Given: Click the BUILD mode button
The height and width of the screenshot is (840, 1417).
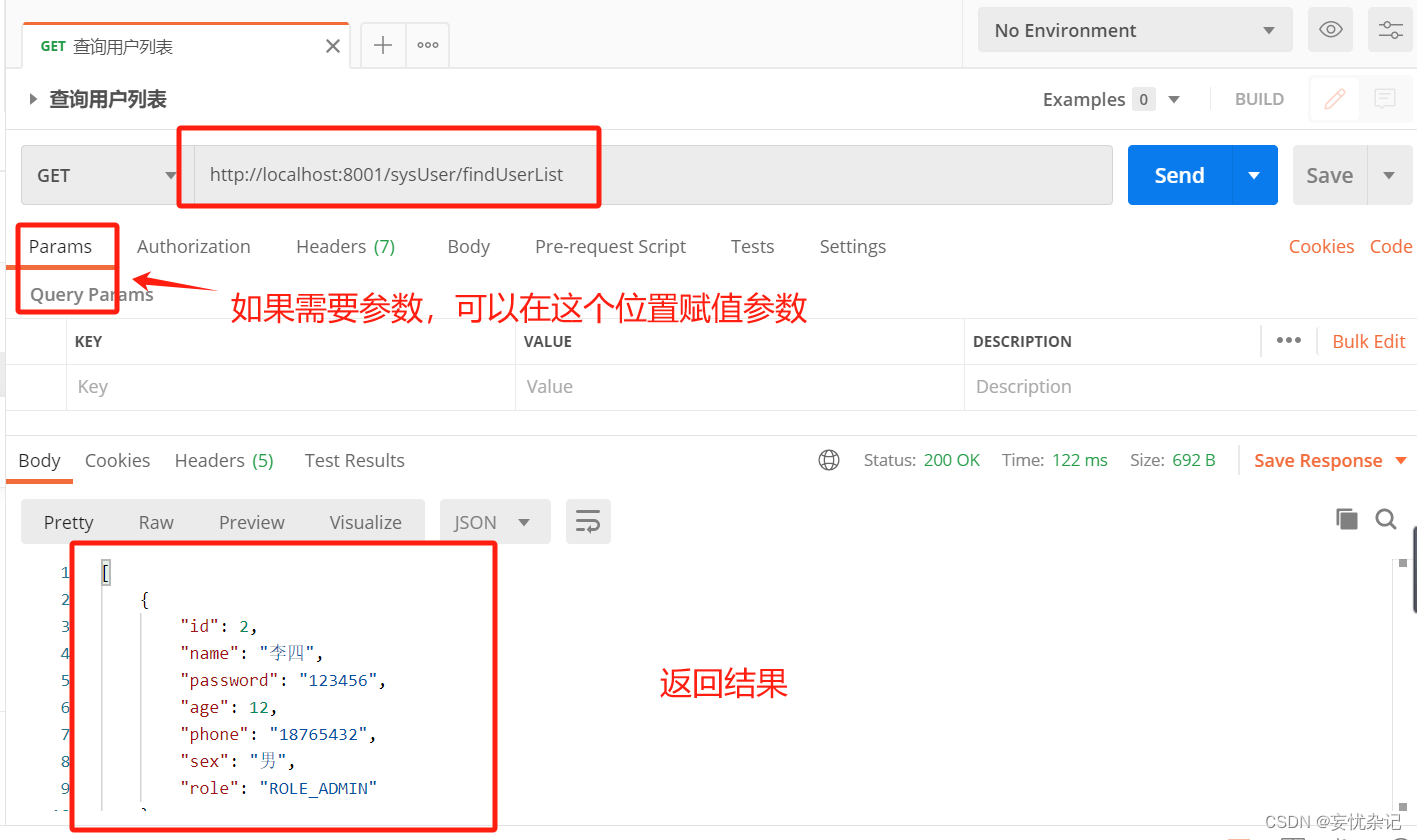Looking at the screenshot, I should [1259, 99].
